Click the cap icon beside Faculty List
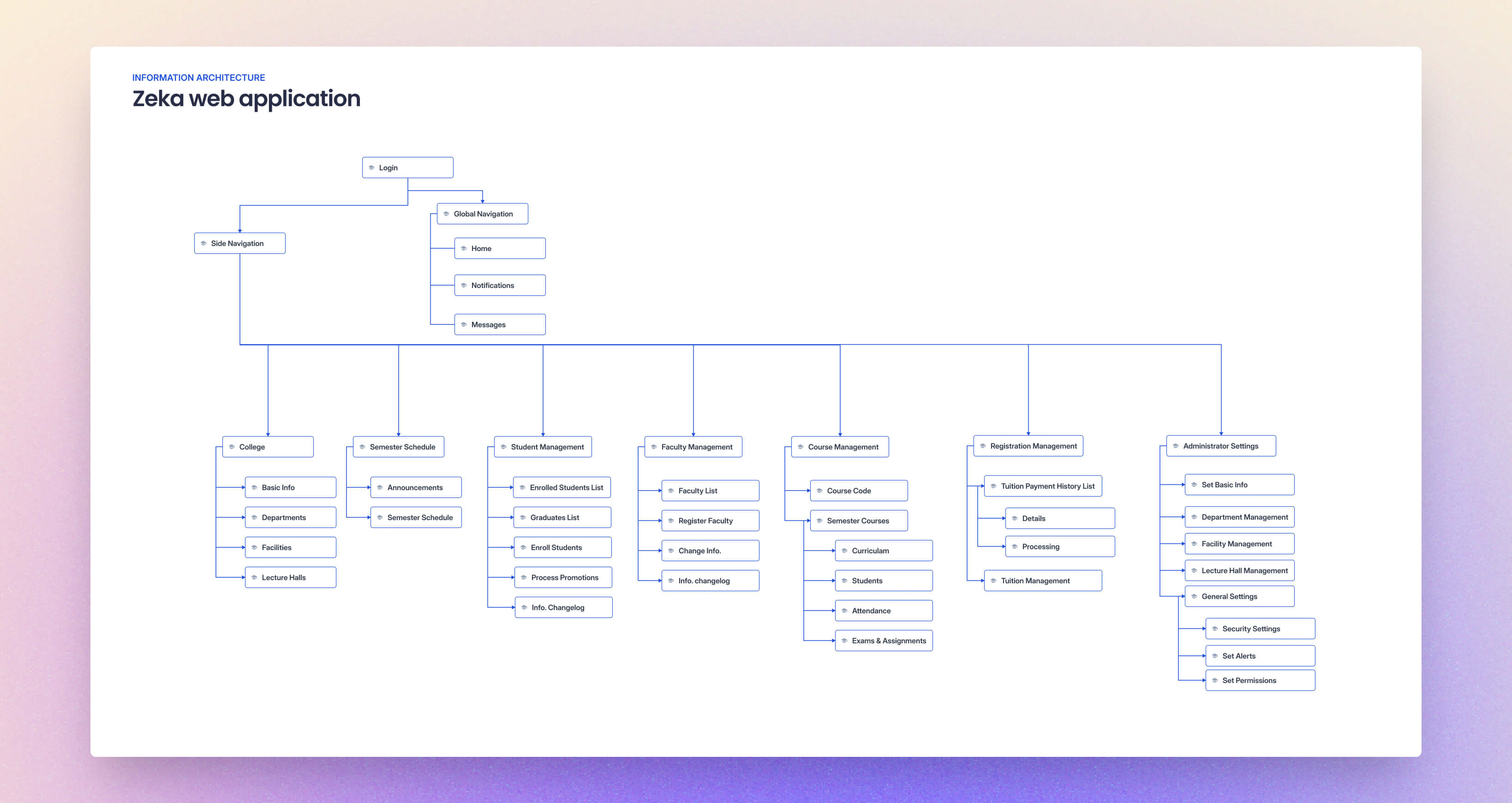 671,491
